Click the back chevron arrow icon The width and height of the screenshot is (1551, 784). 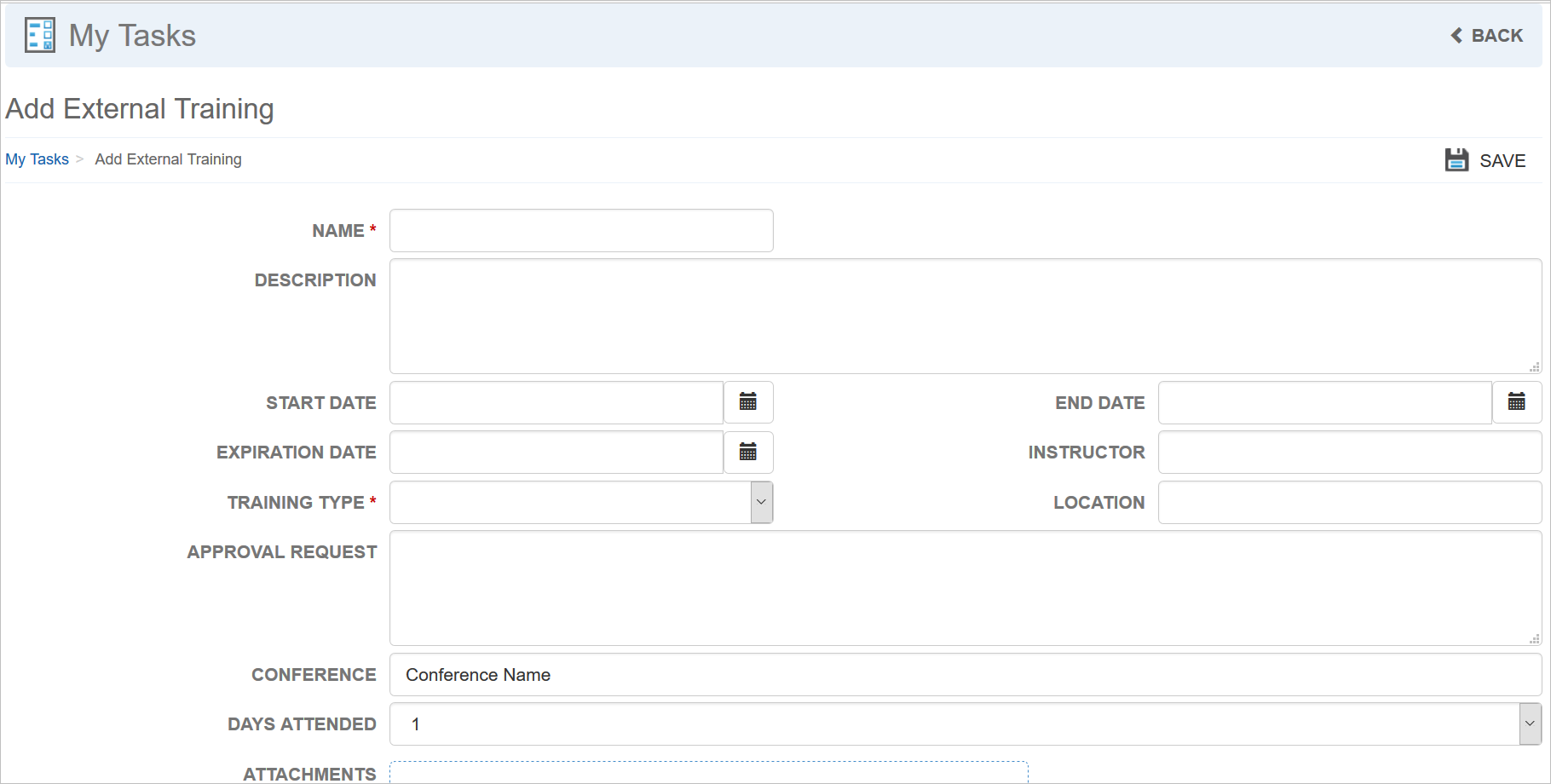point(1456,36)
